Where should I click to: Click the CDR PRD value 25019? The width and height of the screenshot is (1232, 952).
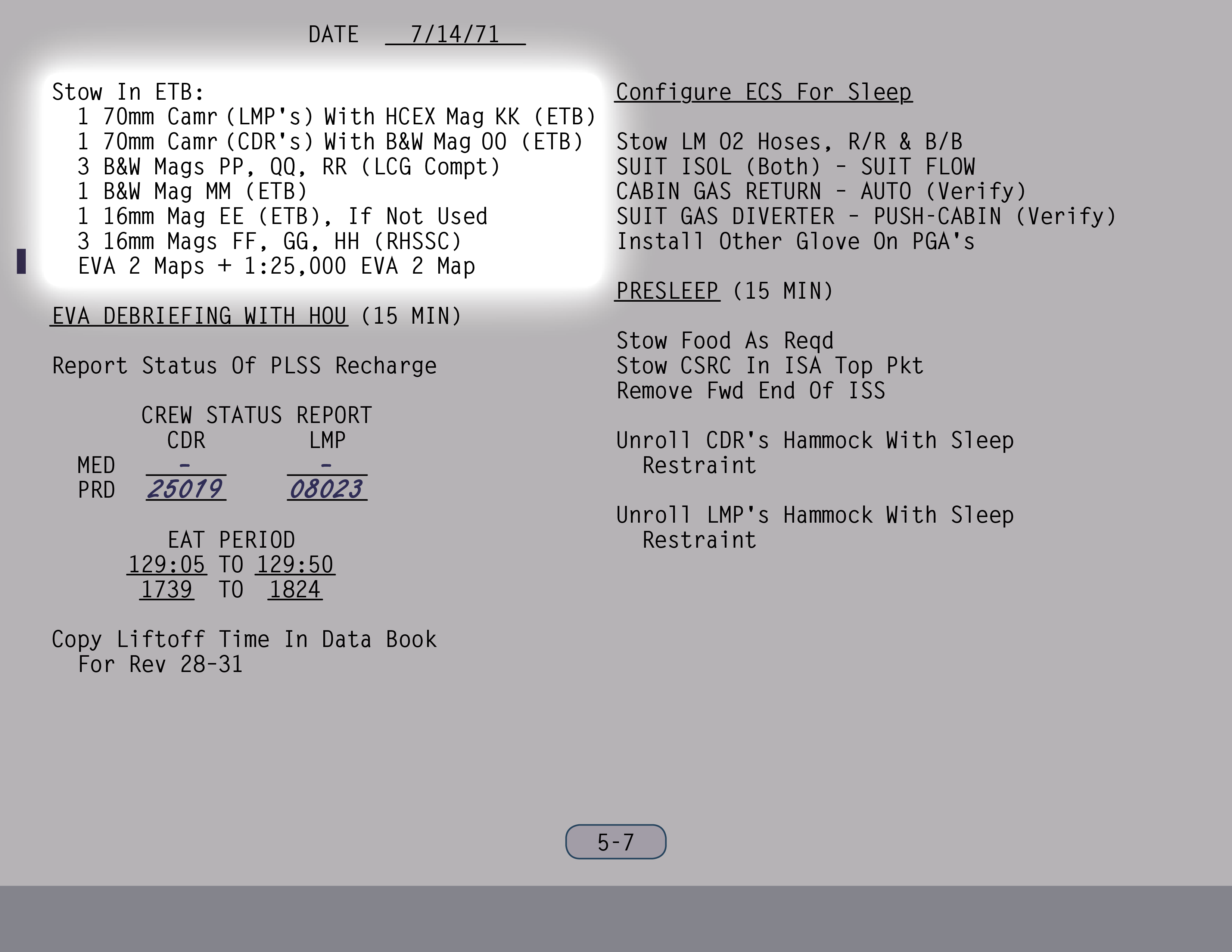pyautogui.click(x=186, y=489)
